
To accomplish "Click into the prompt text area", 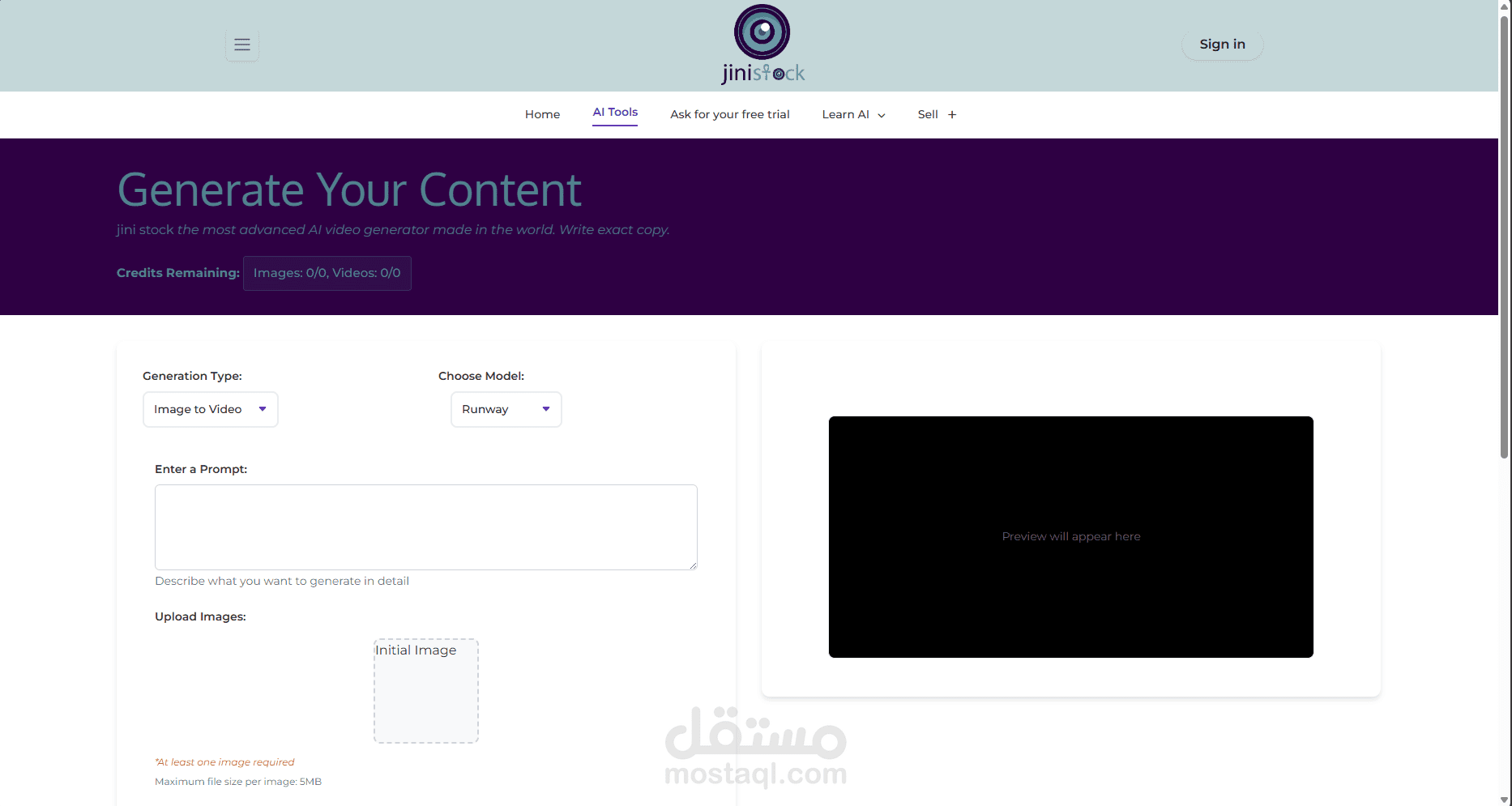I will pos(426,527).
